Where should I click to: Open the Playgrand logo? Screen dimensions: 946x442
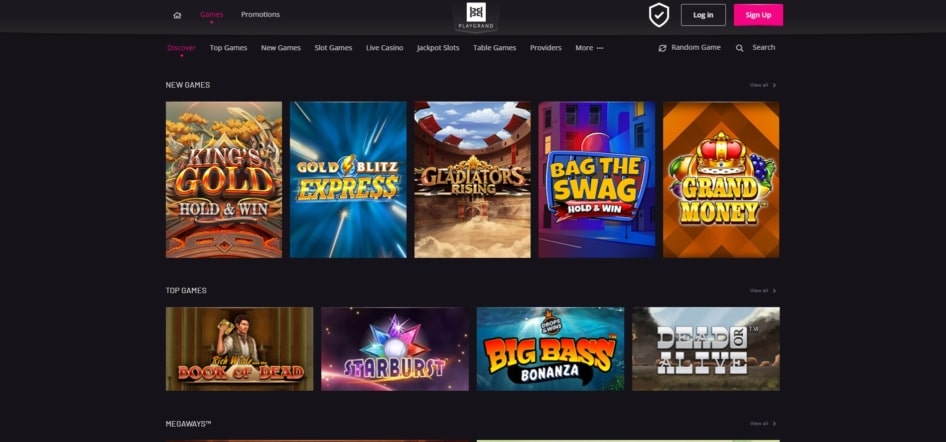point(475,16)
